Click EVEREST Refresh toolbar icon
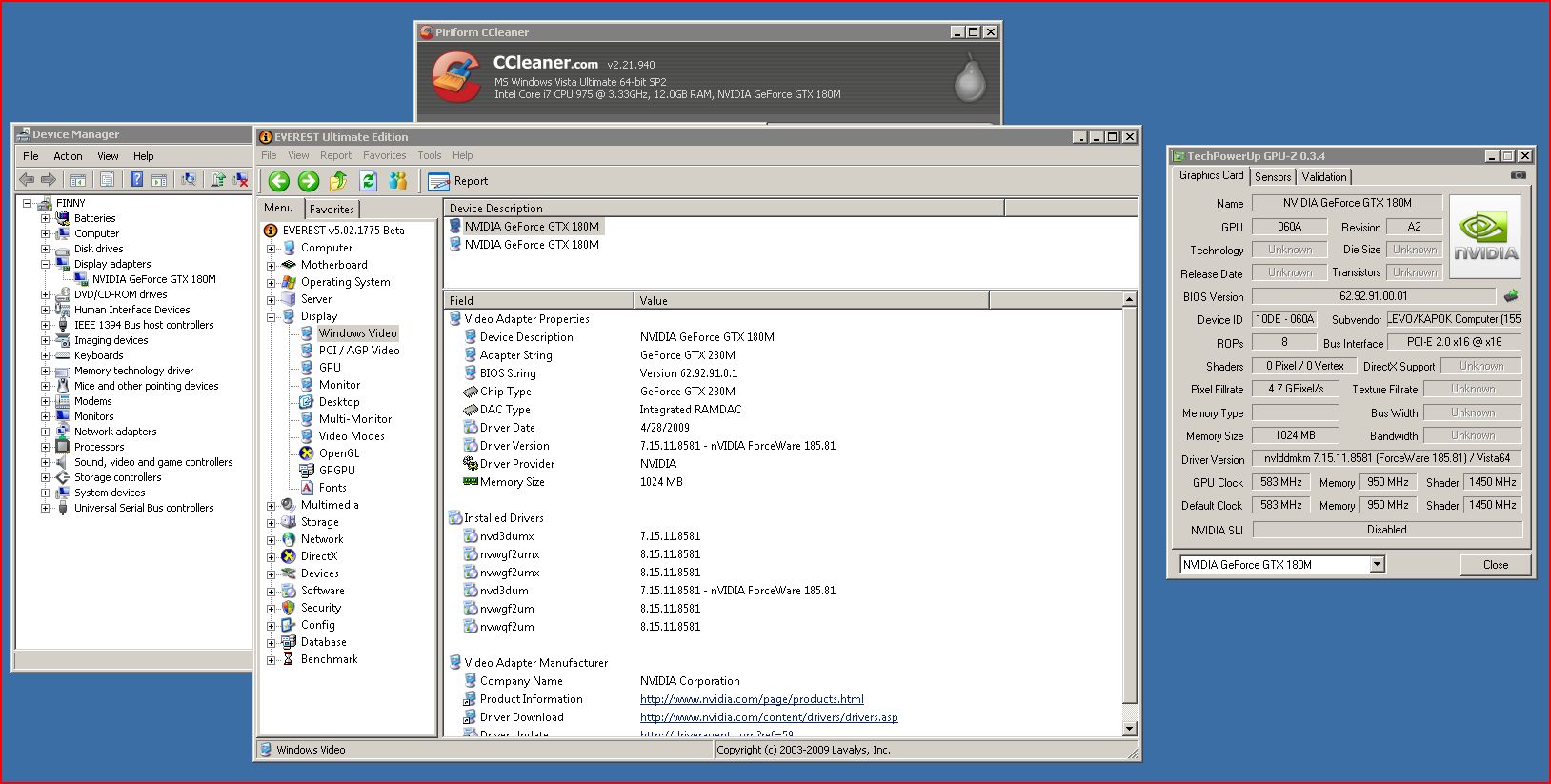The image size is (1551, 784). pyautogui.click(x=369, y=181)
